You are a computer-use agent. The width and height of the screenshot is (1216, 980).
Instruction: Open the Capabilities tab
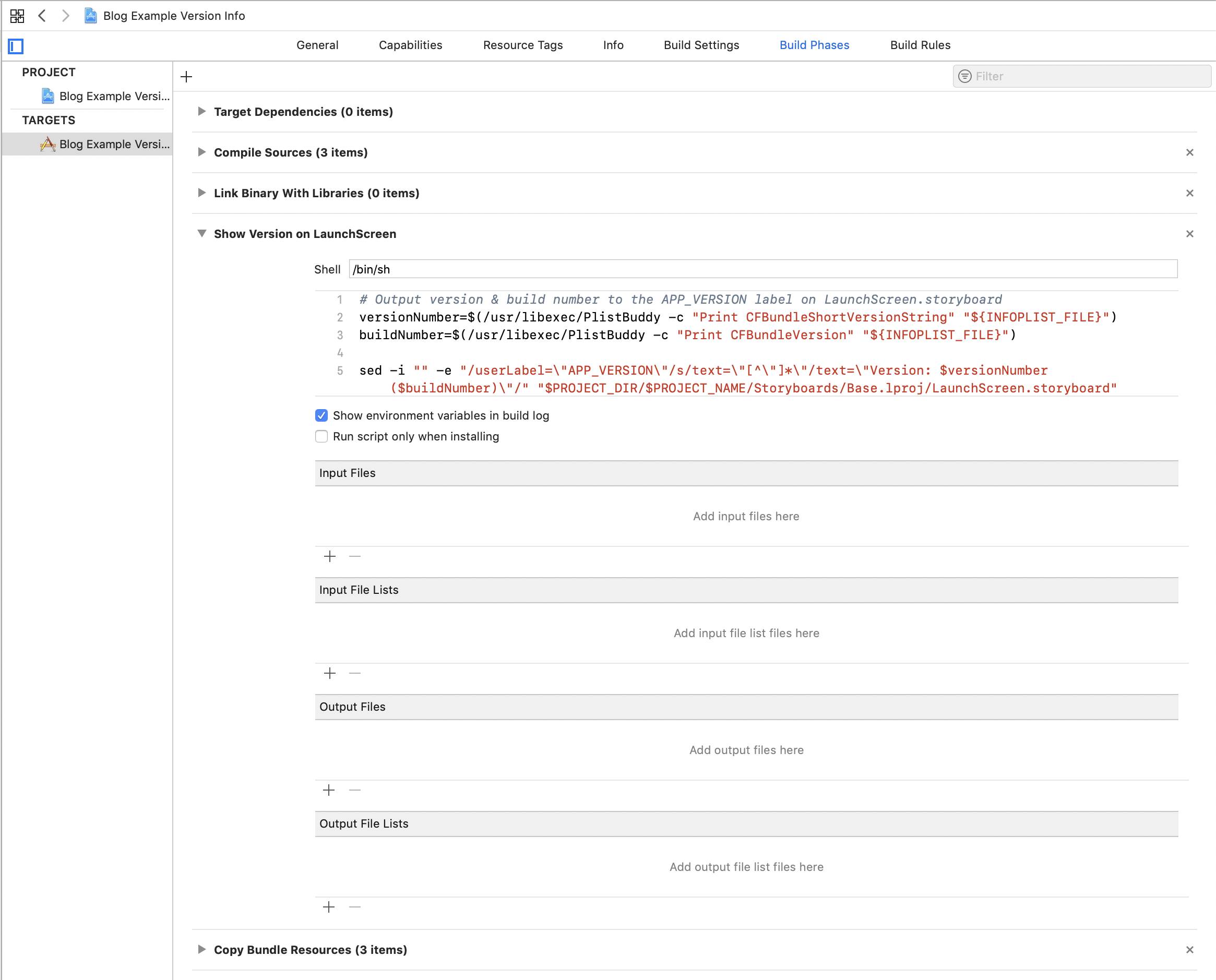[x=410, y=45]
